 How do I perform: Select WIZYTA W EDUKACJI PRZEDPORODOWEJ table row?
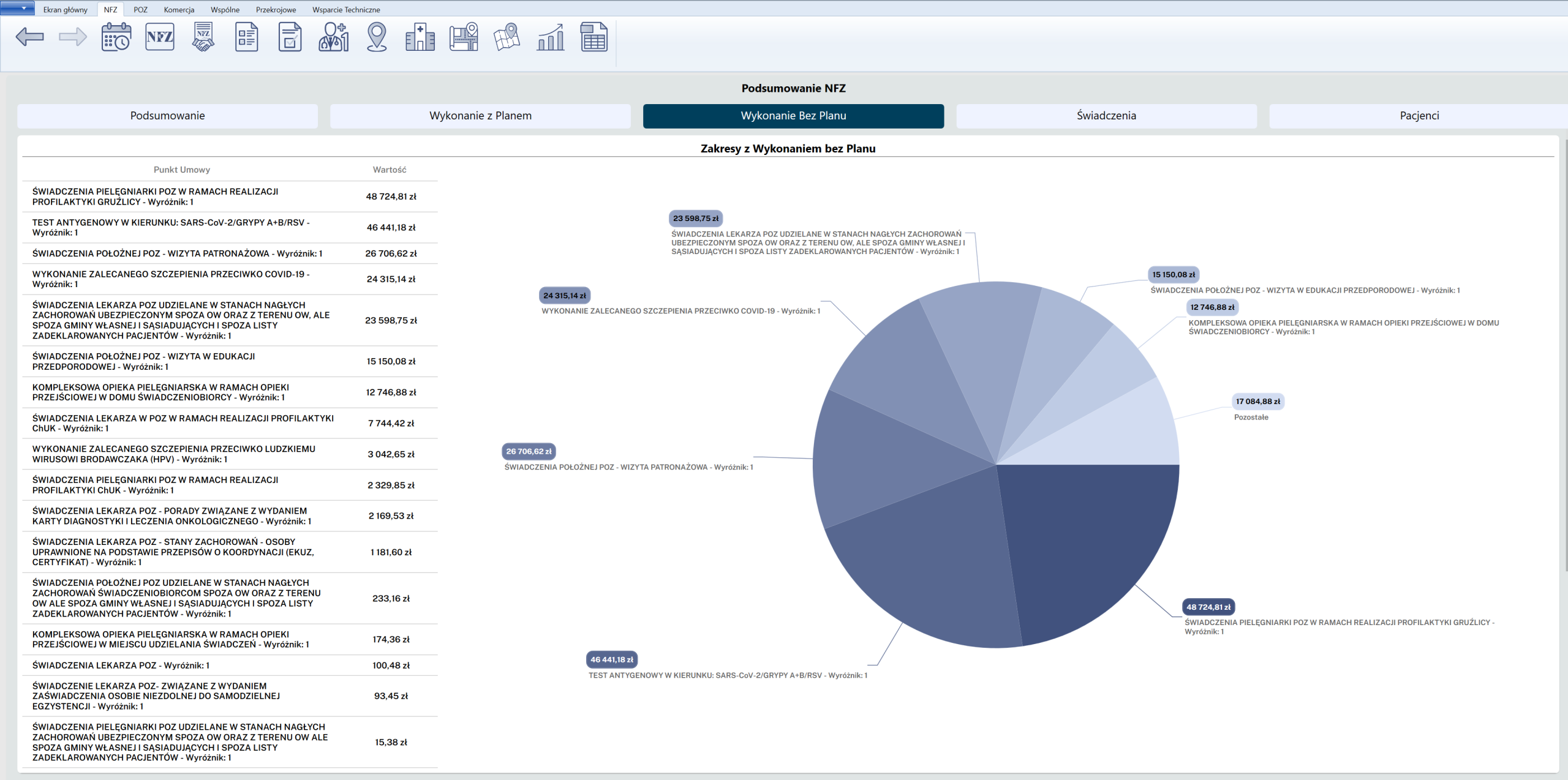click(230, 361)
